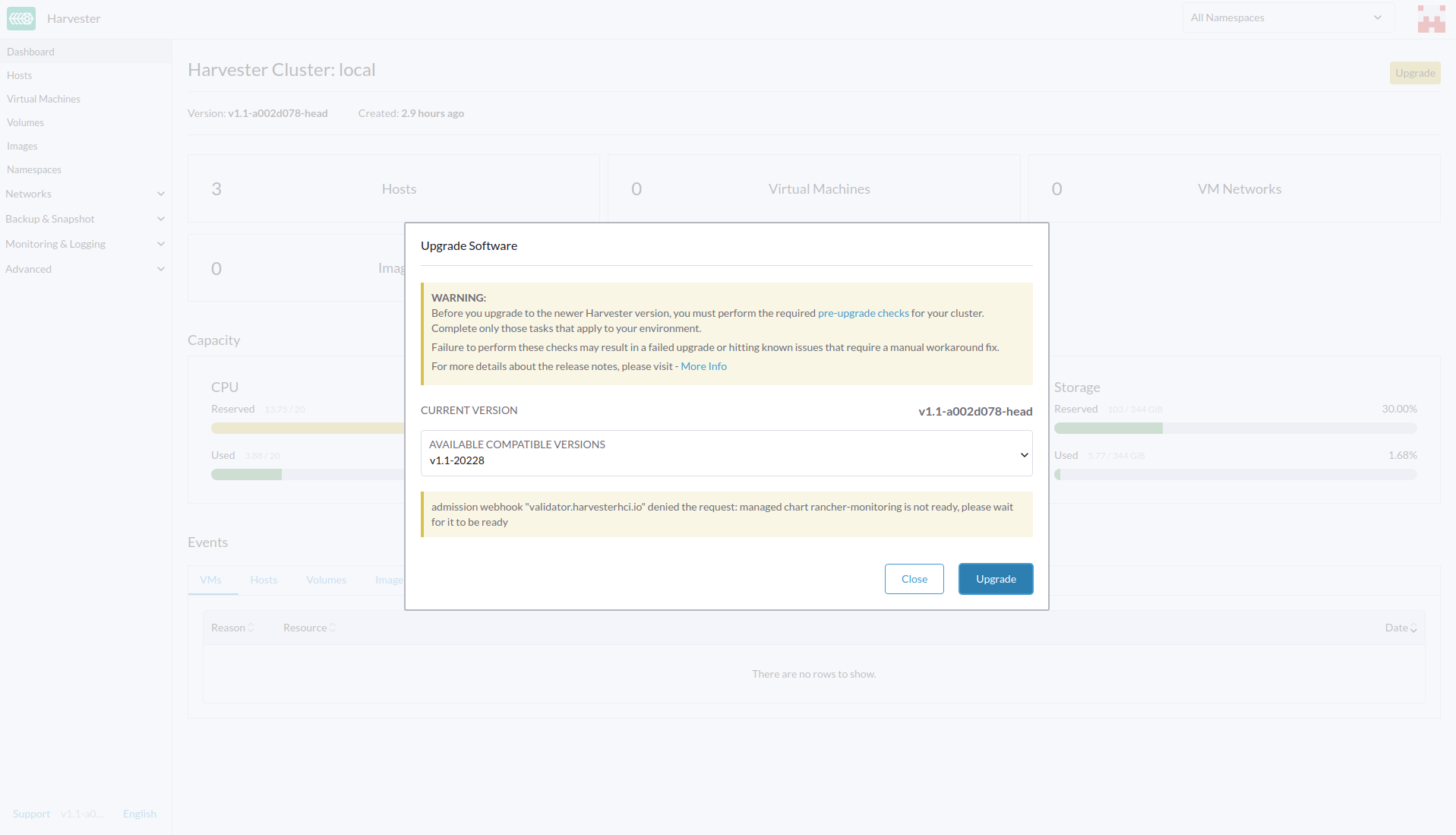Open the pre-upgrade checks link
Viewport: 1456px width, 835px height.
(863, 312)
